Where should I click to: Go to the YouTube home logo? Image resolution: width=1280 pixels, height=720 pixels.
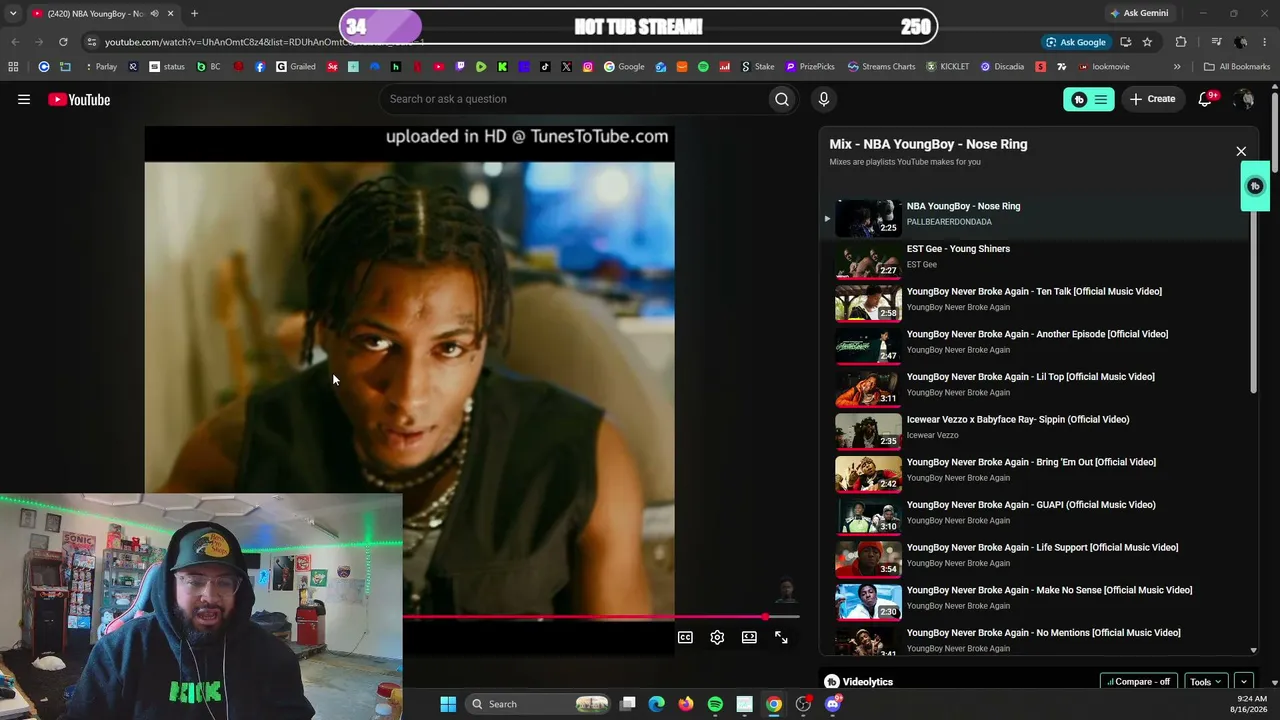coord(79,99)
